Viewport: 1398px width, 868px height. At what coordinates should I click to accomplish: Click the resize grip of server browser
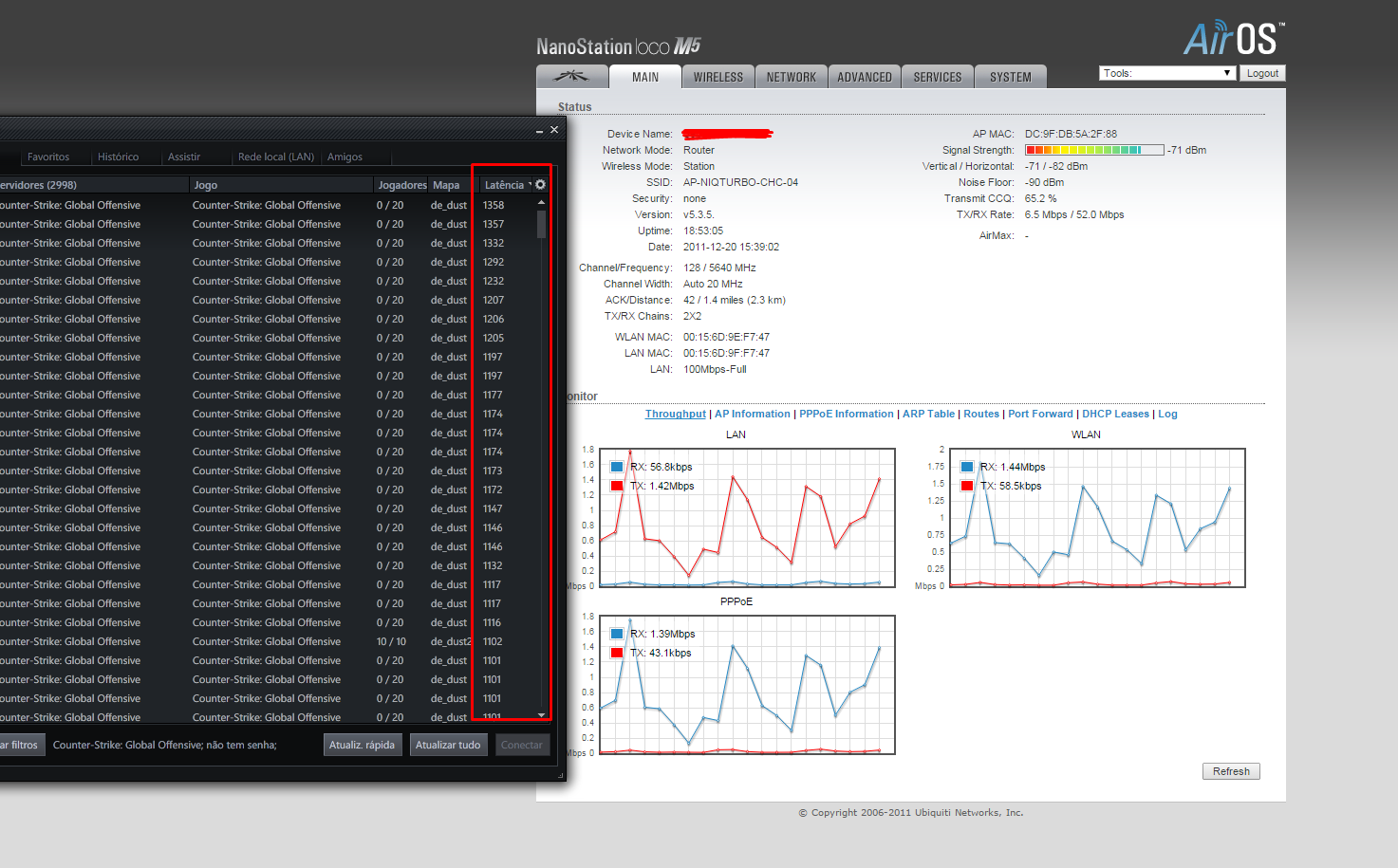[560, 775]
